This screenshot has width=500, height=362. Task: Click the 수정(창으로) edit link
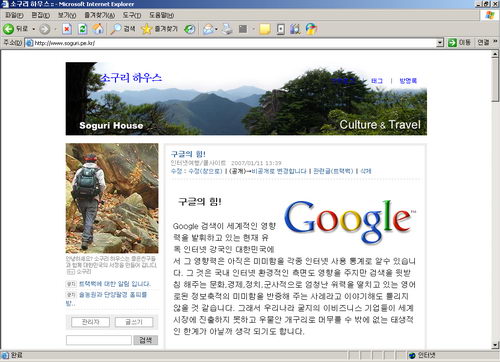coord(205,171)
